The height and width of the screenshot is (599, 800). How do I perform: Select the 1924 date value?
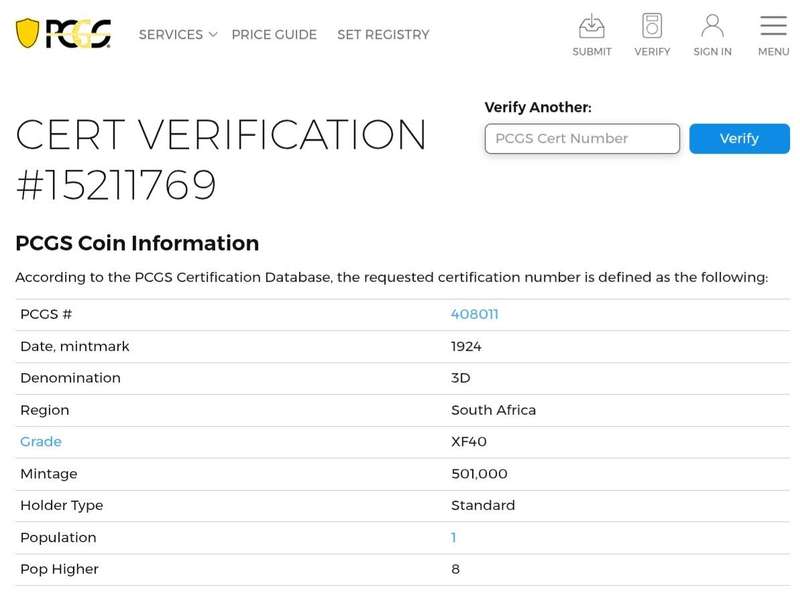(466, 346)
